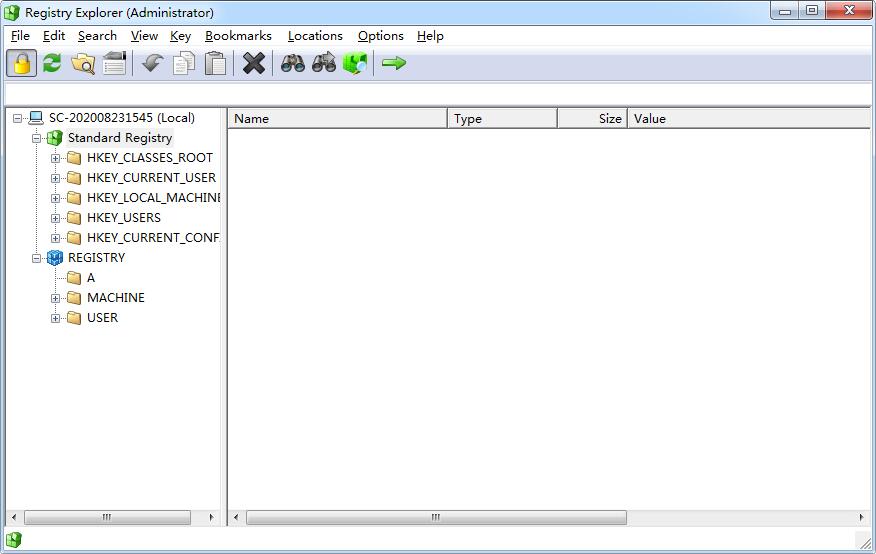Click the folder with magnifier toolbar icon
The width and height of the screenshot is (876, 554).
tap(83, 63)
